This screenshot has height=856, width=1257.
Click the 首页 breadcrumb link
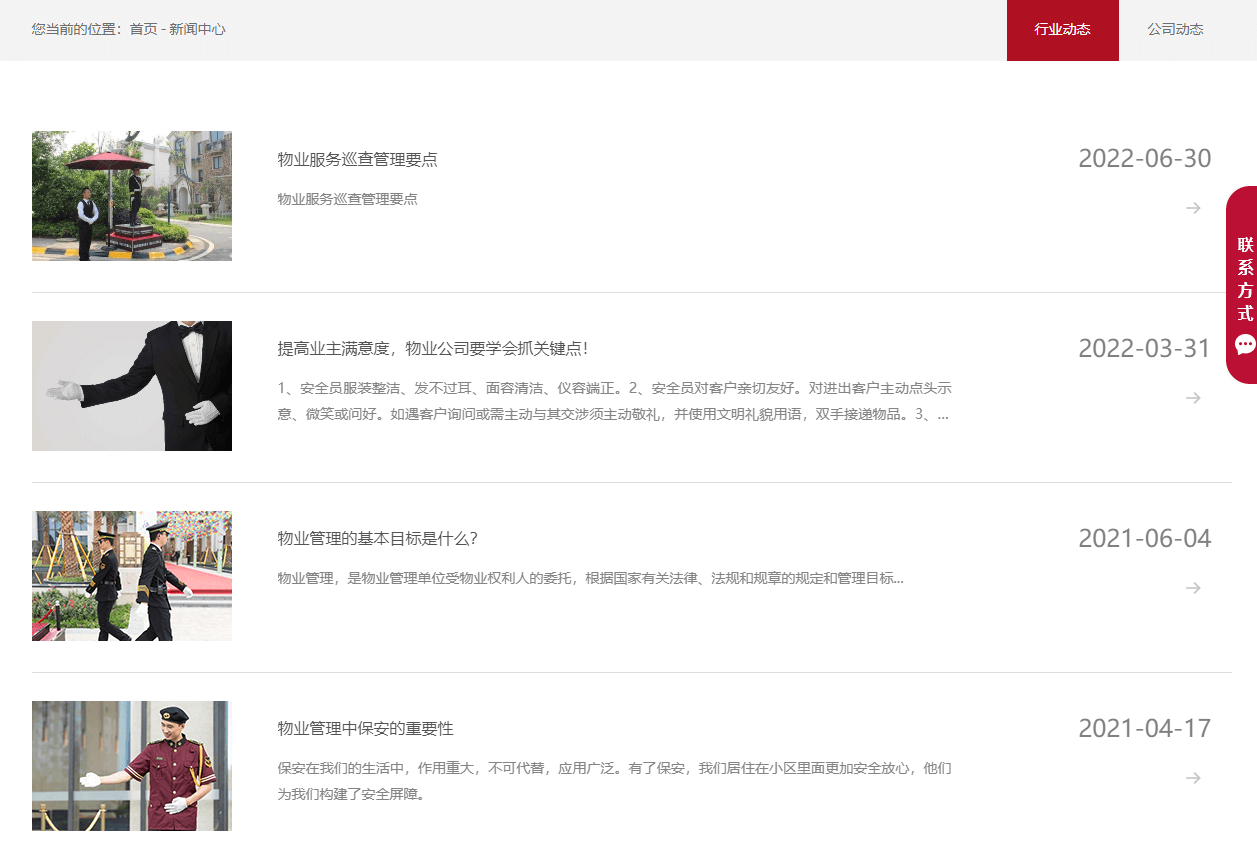(143, 30)
